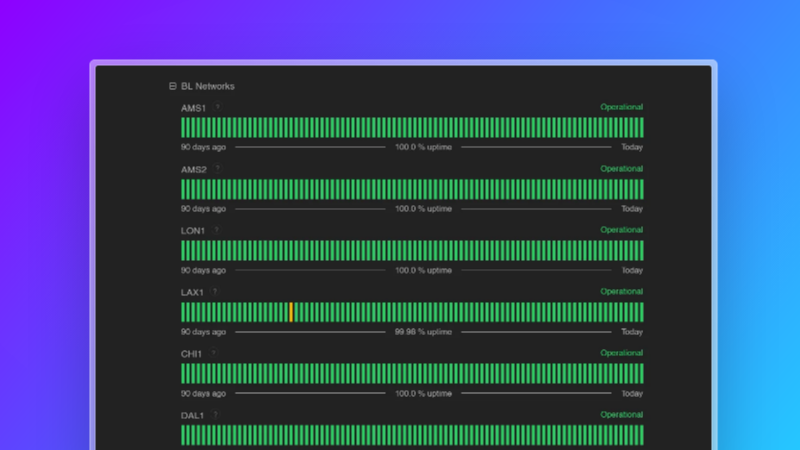Select the LON1 component name

(193, 230)
